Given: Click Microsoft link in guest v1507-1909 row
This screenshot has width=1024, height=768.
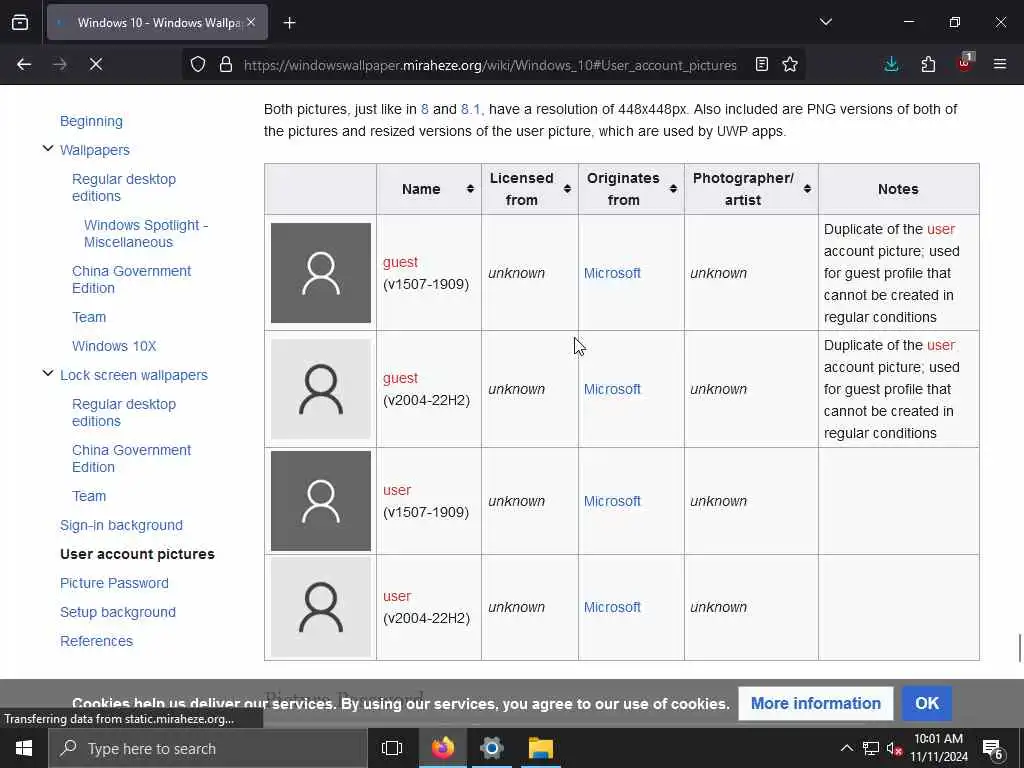Looking at the screenshot, I should point(612,273).
